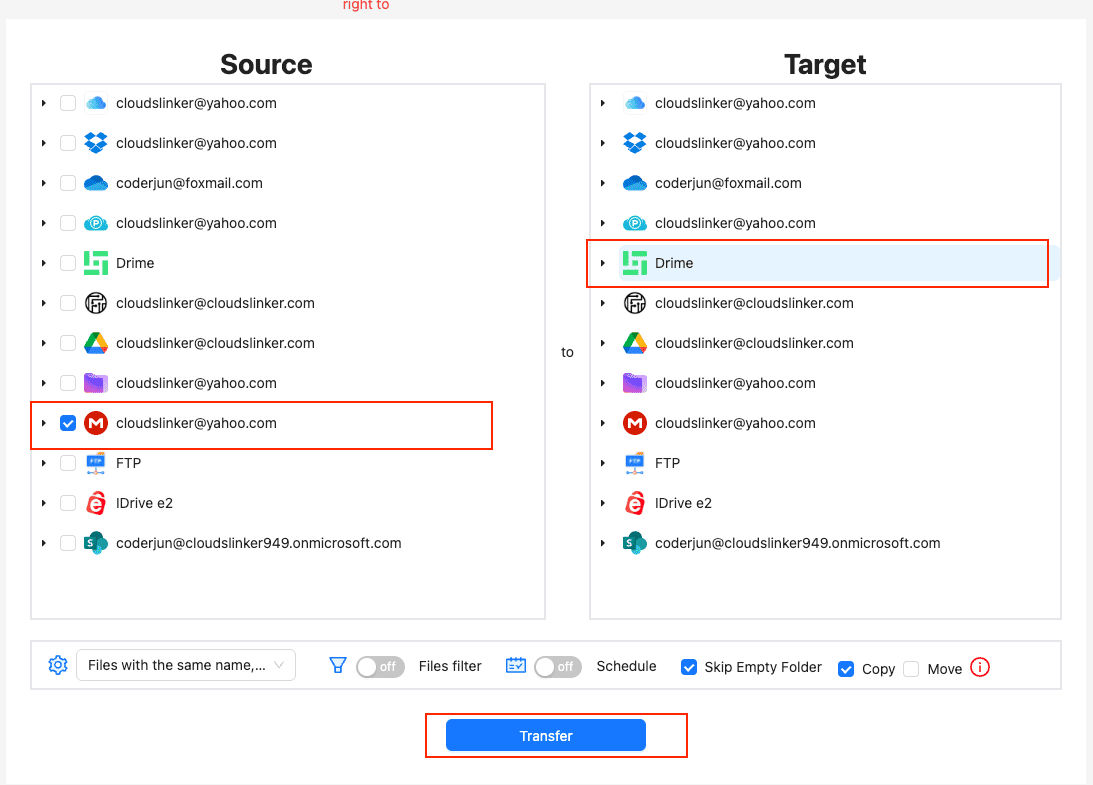Check the Source Drime checkbox
This screenshot has height=785, width=1093.
pyautogui.click(x=68, y=263)
